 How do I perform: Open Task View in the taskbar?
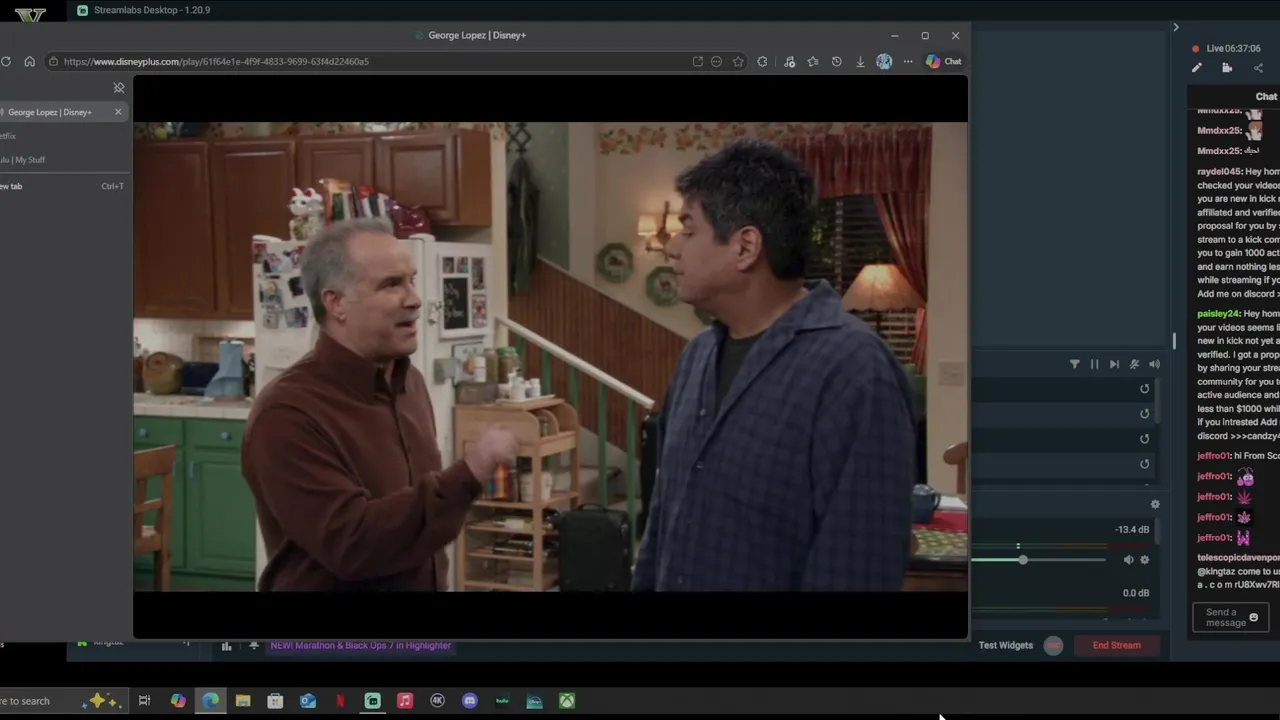(144, 701)
